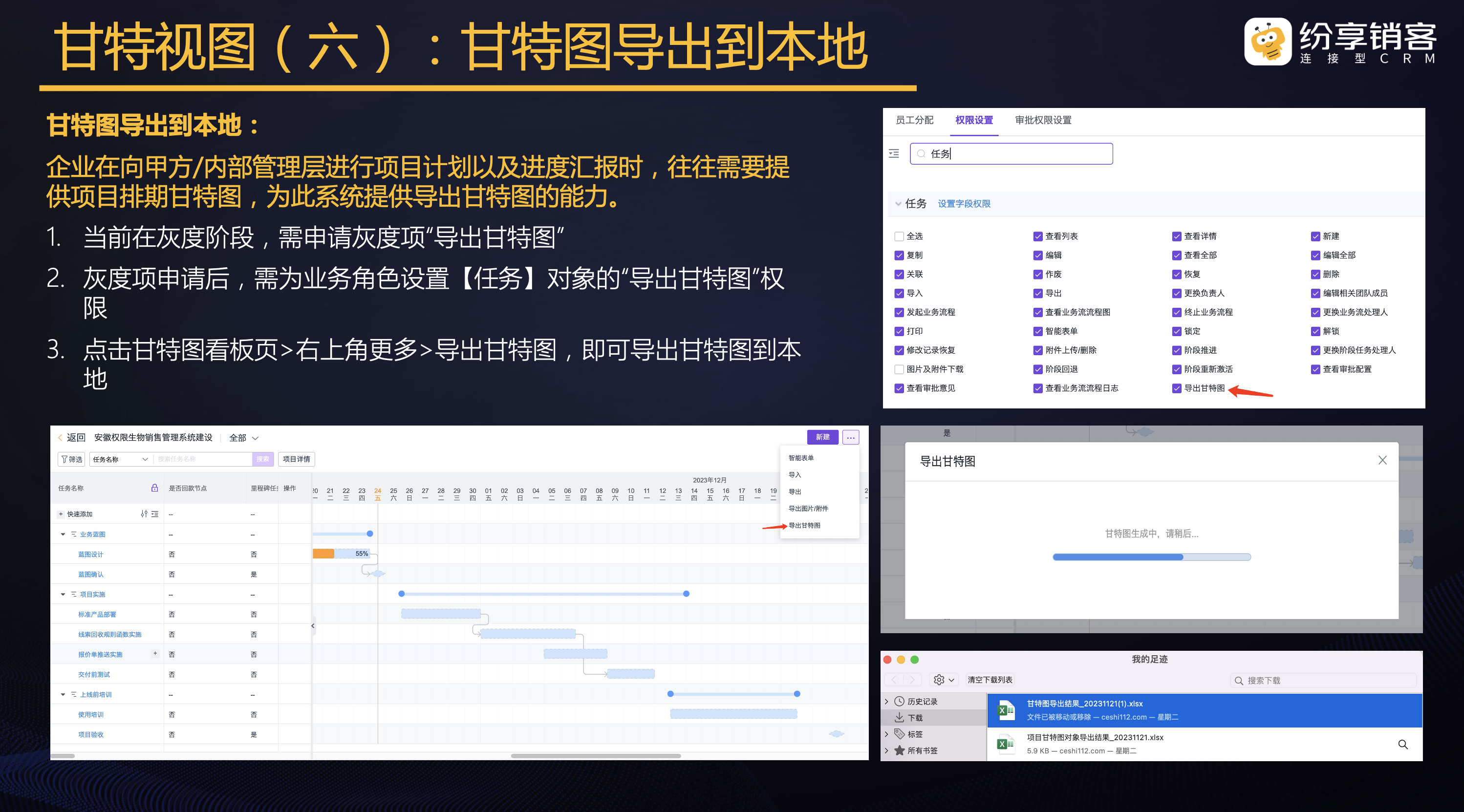Select 导入 from the more menu

coord(795,474)
